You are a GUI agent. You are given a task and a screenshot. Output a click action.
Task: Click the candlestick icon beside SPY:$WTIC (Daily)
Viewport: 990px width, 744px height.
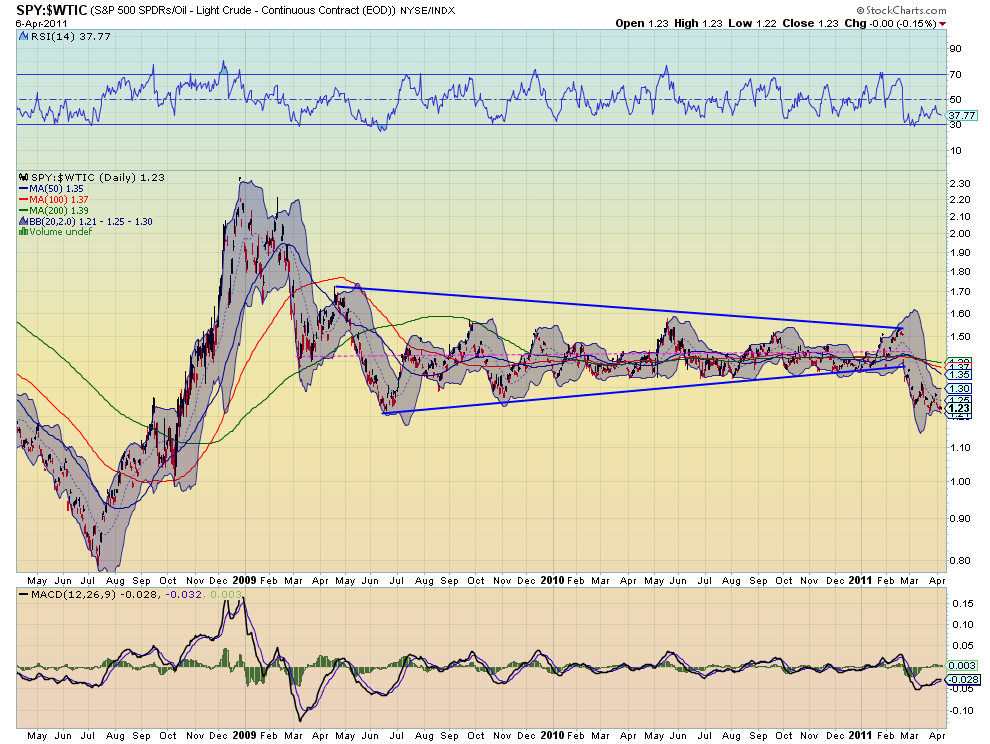(24, 178)
